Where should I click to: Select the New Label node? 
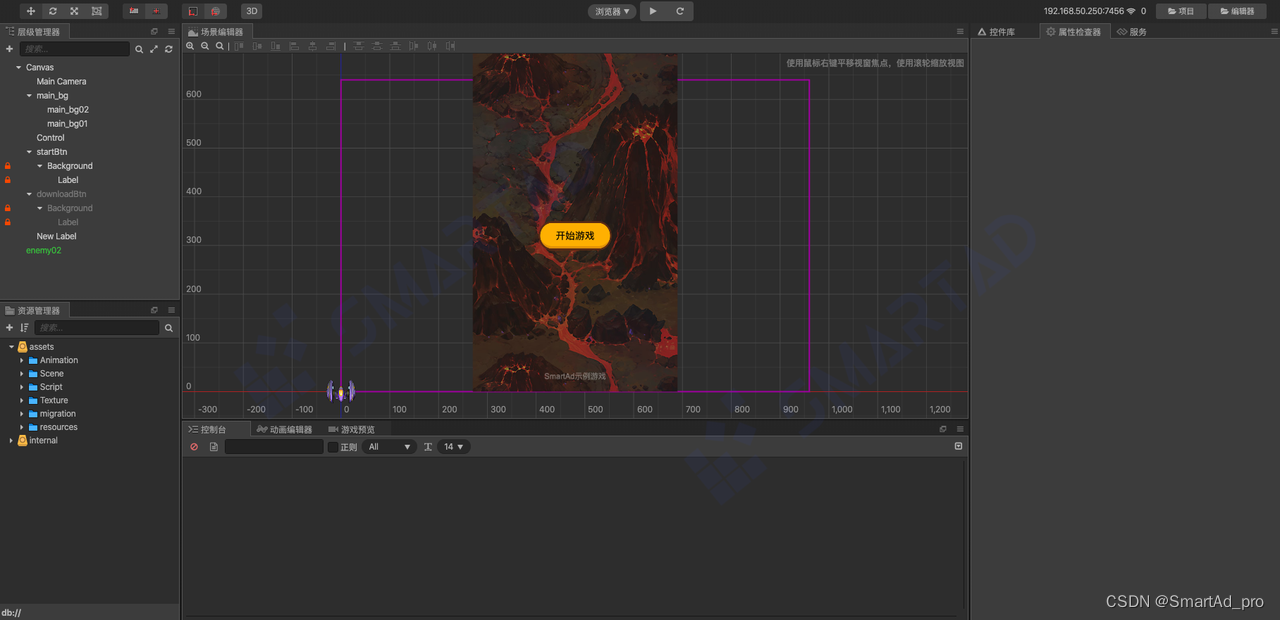pyautogui.click(x=56, y=236)
